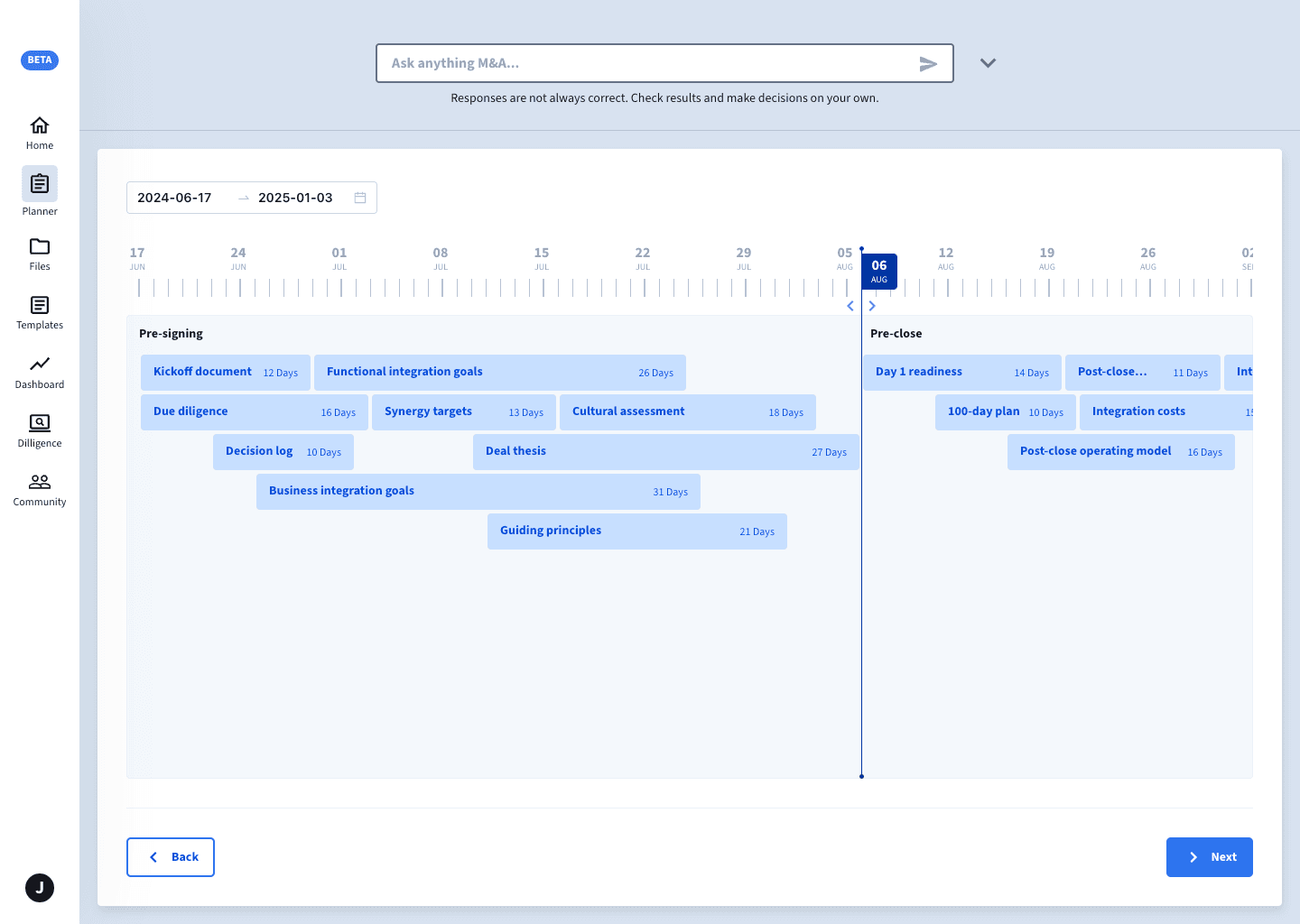Select the Kickoff document task bar
Viewport: 1300px width, 924px height.
click(225, 372)
